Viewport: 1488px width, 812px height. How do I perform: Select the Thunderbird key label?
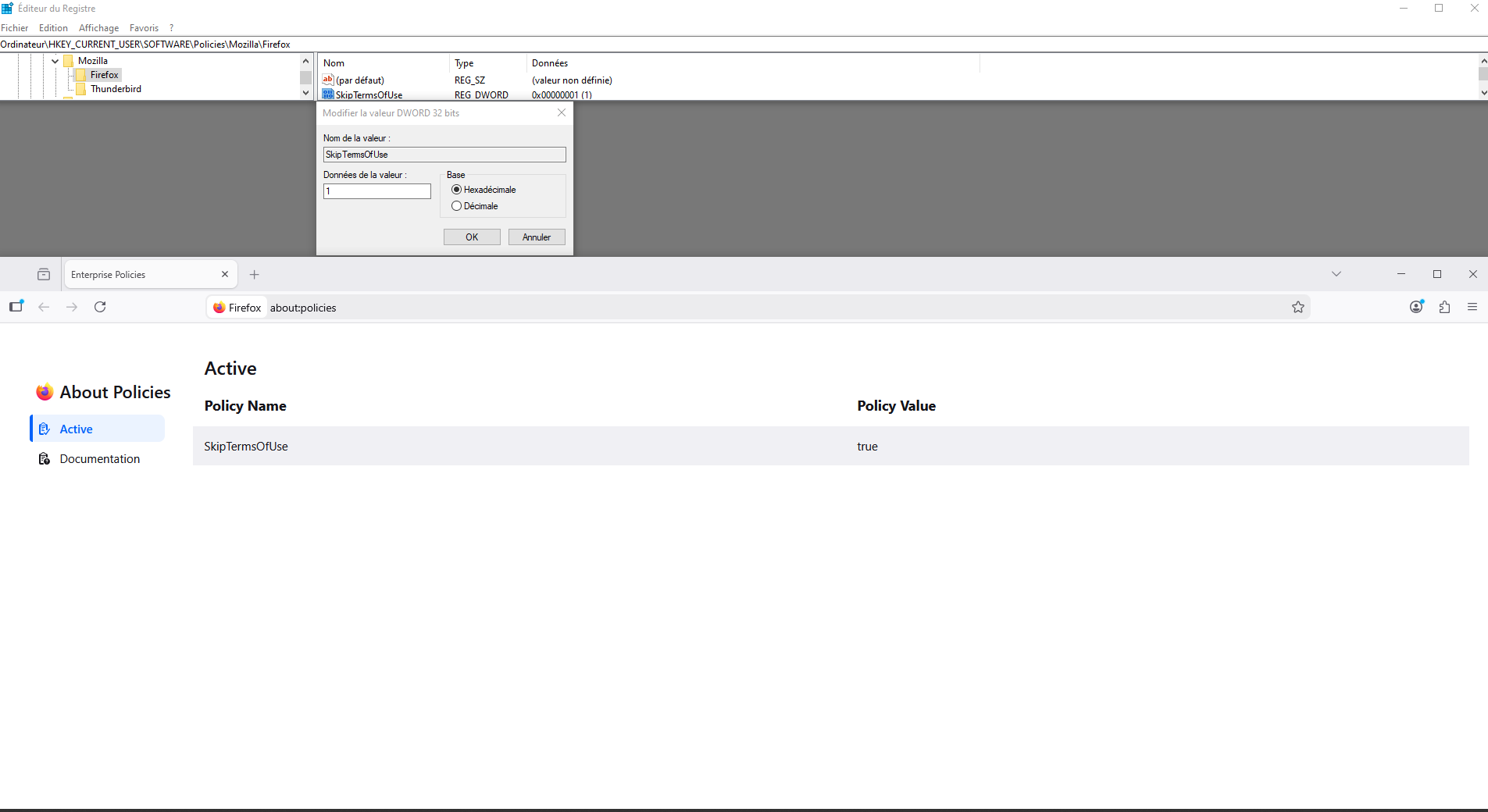tap(116, 89)
